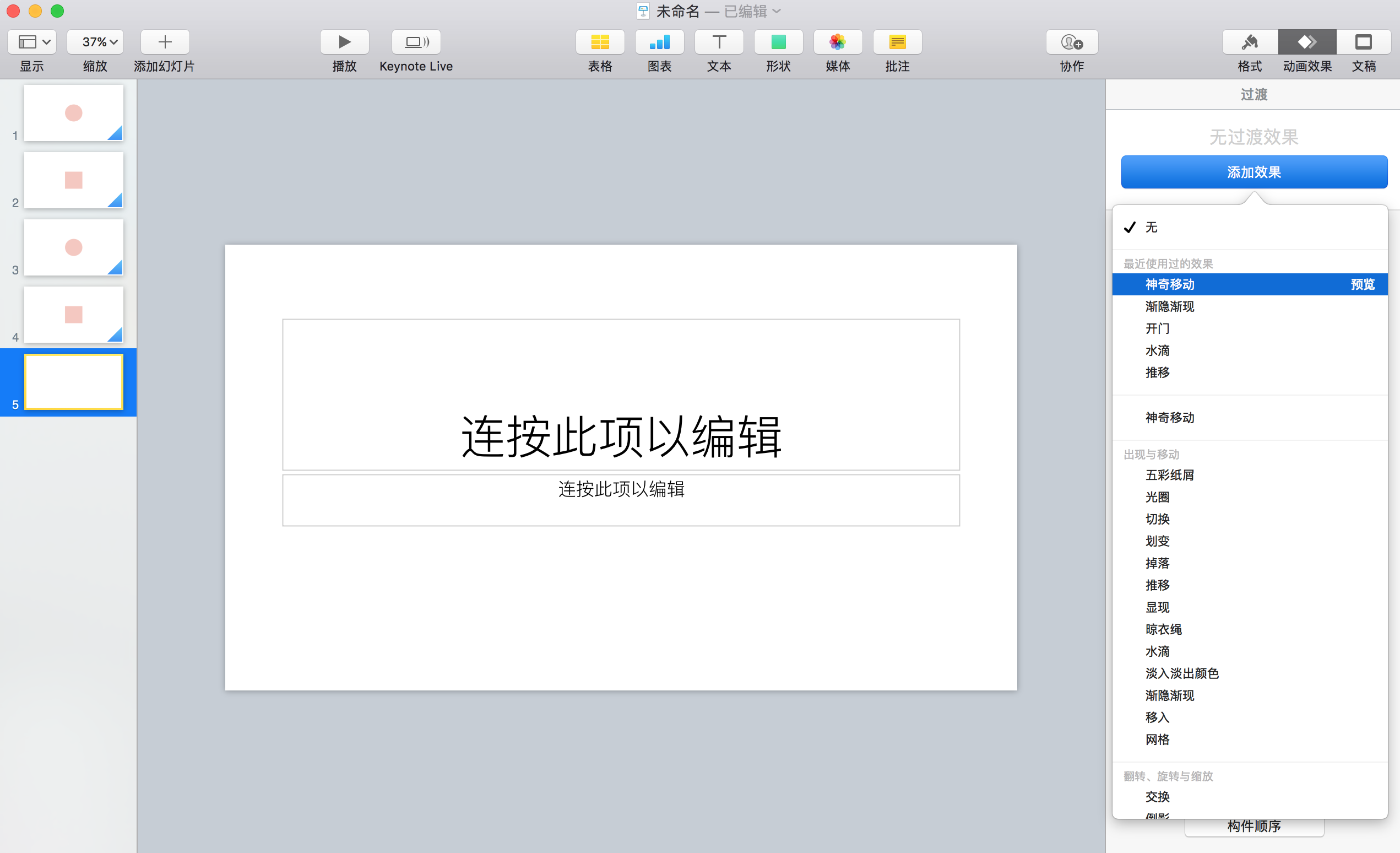The height and width of the screenshot is (853, 1400).
Task: Choose 显现 transition
Action: [1250, 607]
